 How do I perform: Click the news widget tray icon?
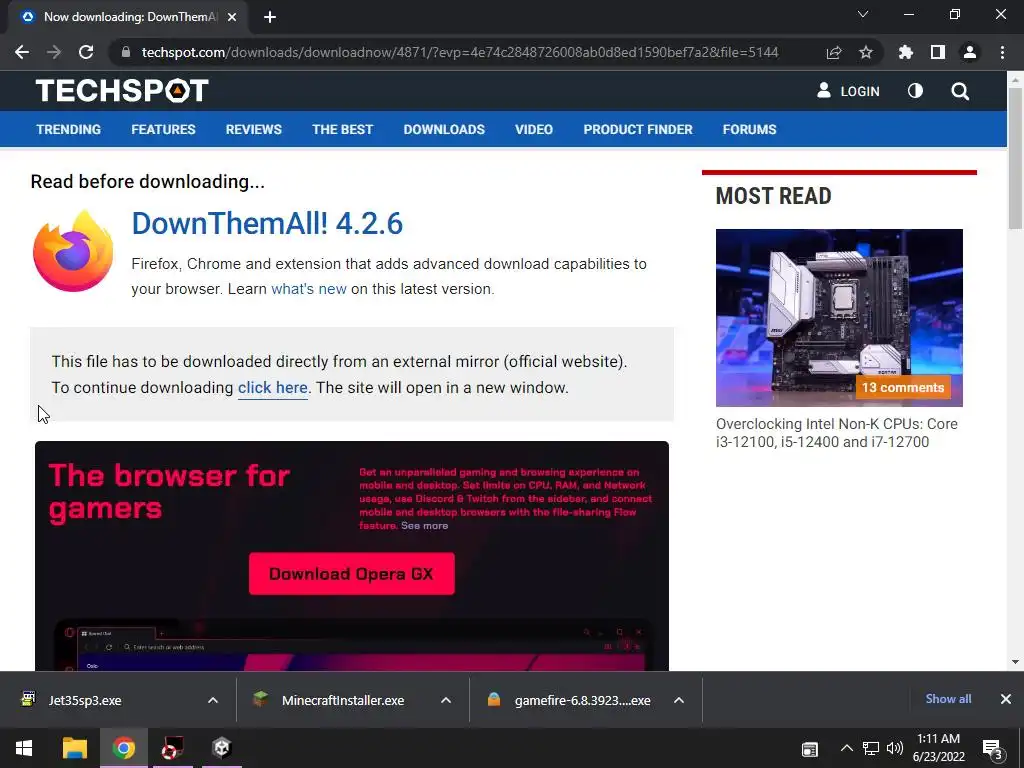(x=809, y=749)
